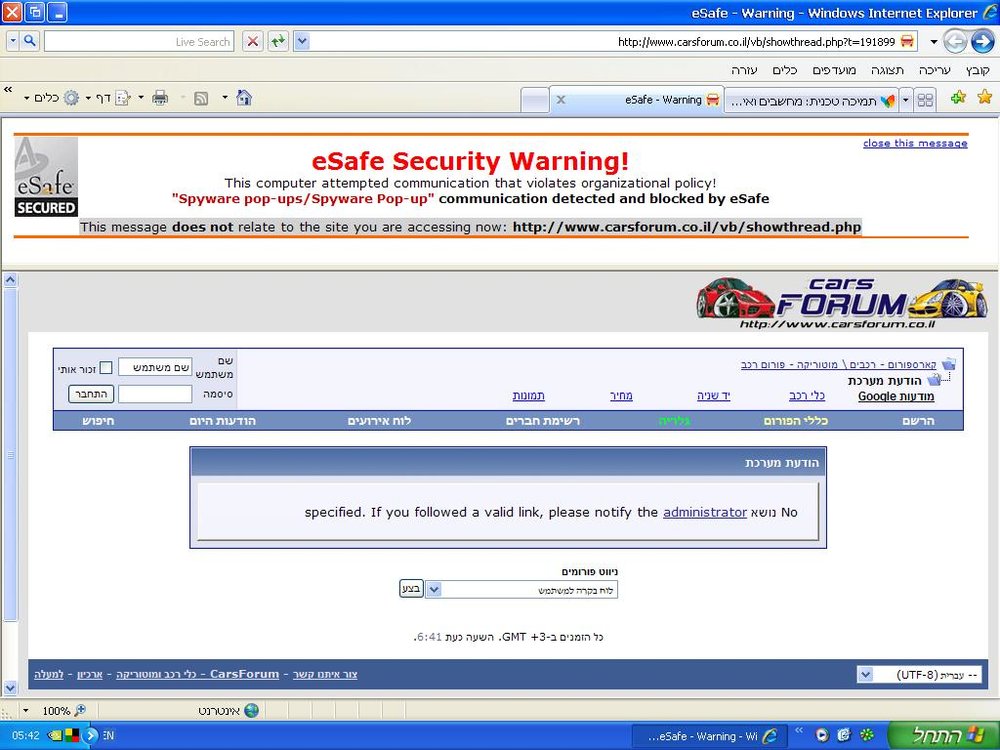Click the administrator link

click(705, 512)
